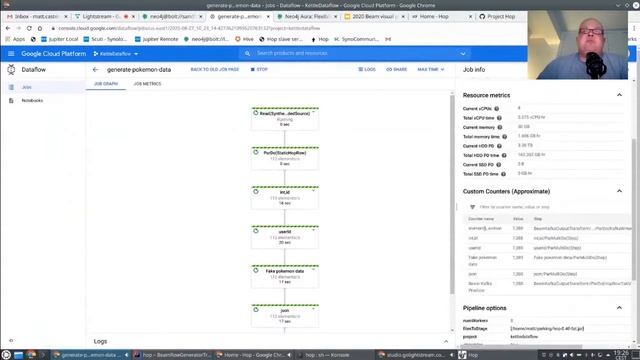Go back using the arrow beside generate-pokemon-data

pos(96,70)
